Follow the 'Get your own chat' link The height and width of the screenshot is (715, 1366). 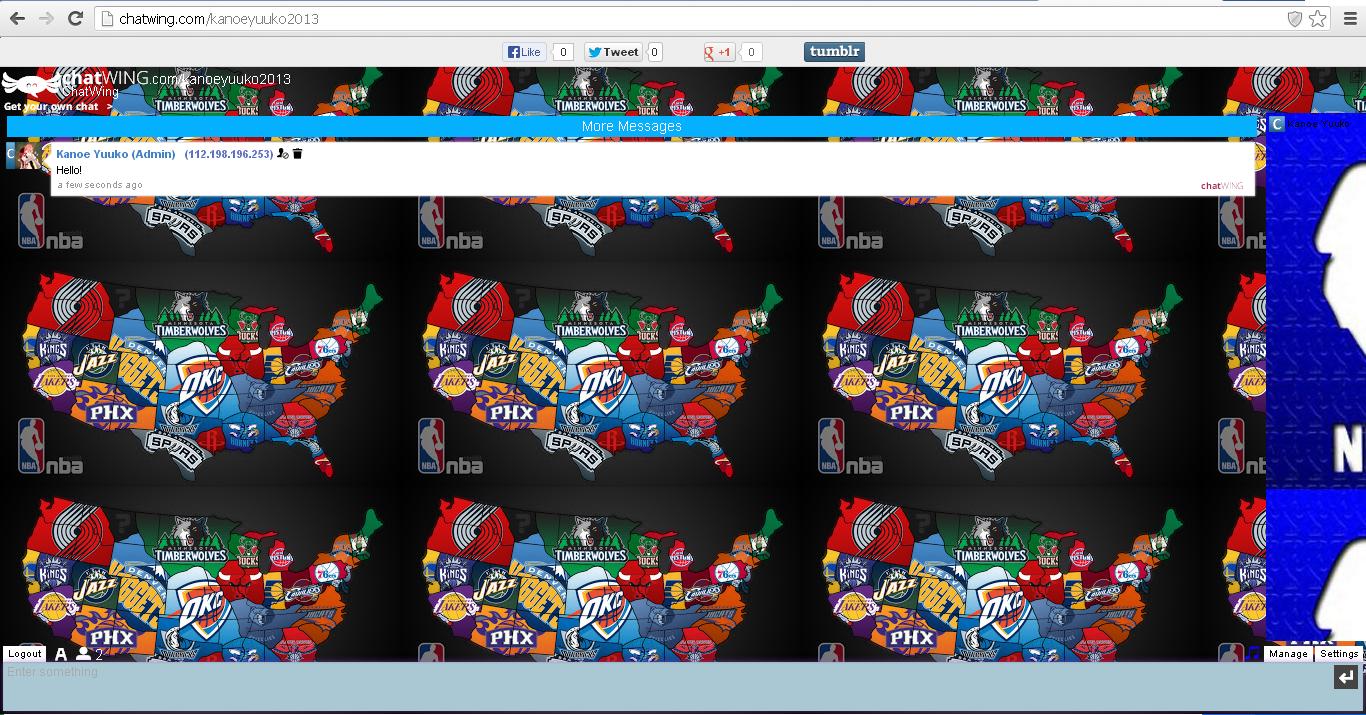57,106
